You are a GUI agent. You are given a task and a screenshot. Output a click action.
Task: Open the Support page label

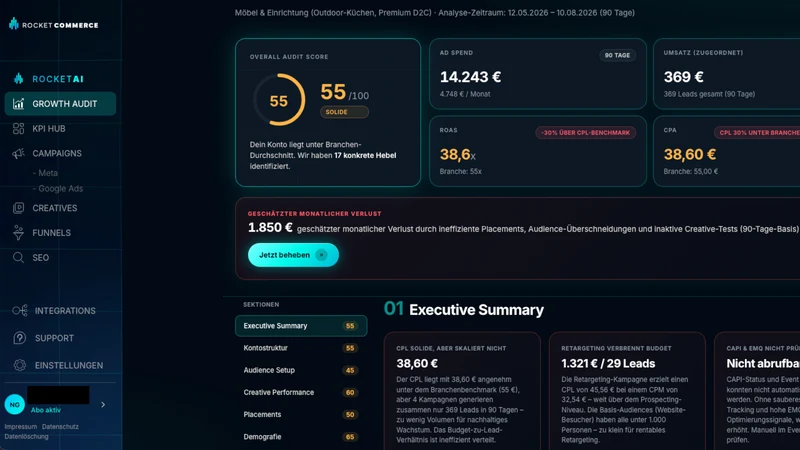[54, 338]
